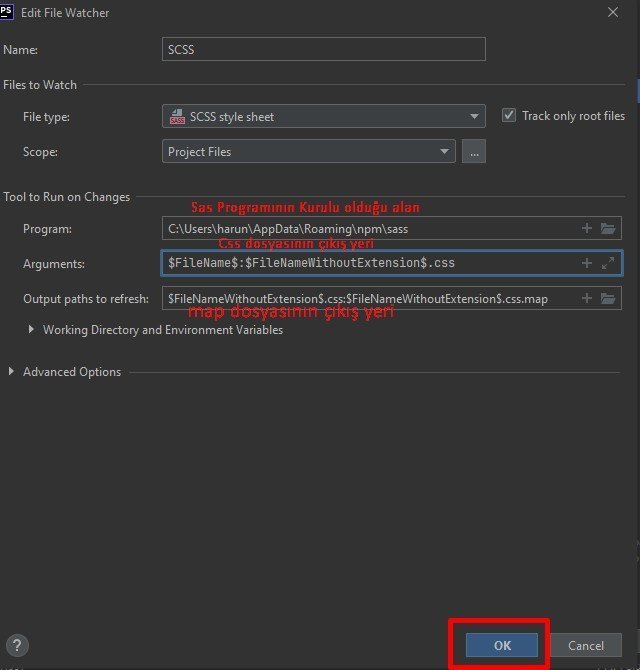Click into the Name field containing SCSS

click(x=323, y=49)
